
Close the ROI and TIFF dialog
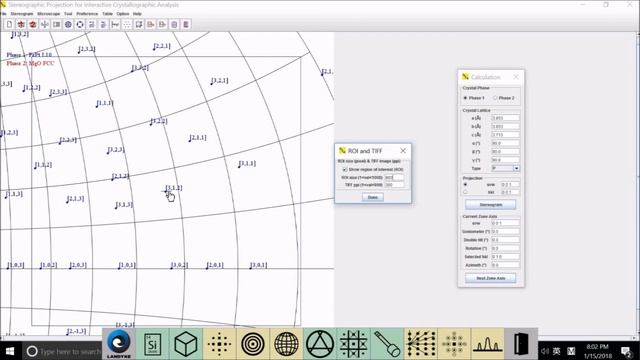click(403, 151)
